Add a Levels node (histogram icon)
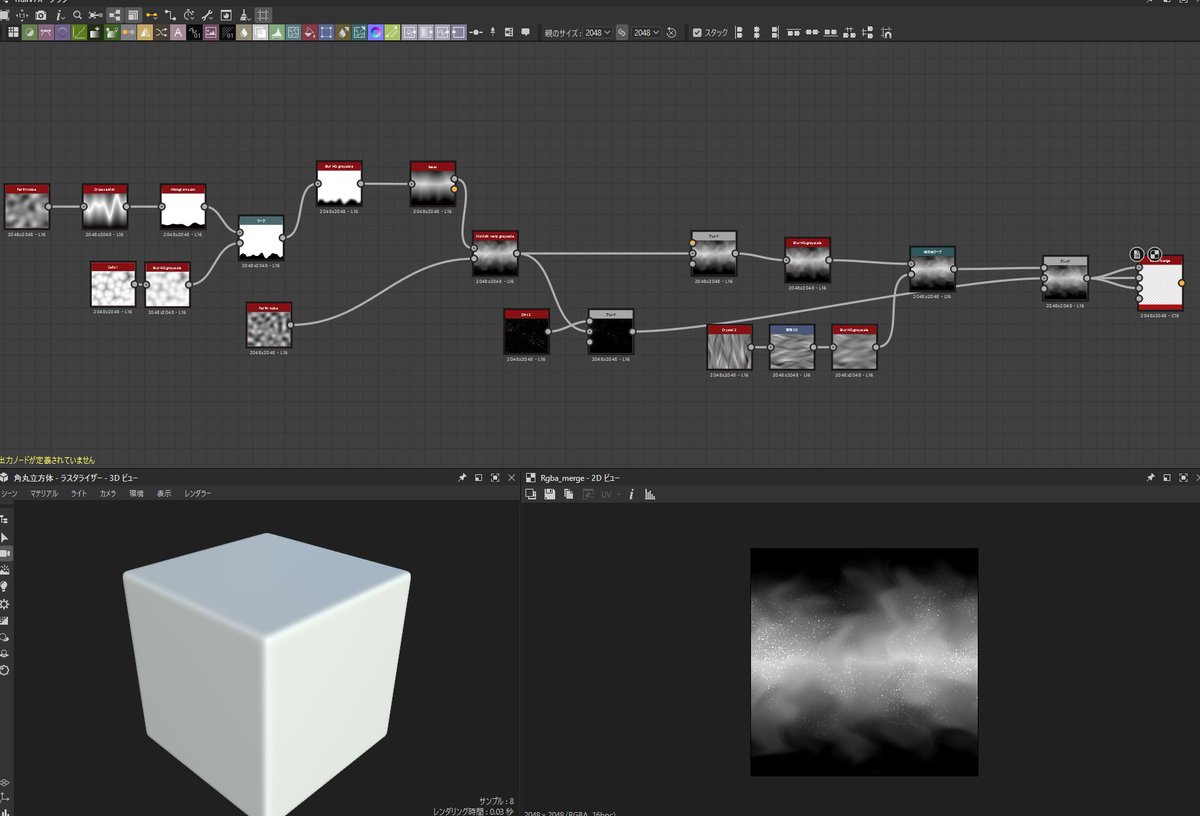The width and height of the screenshot is (1200, 816). pyautogui.click(x=275, y=33)
